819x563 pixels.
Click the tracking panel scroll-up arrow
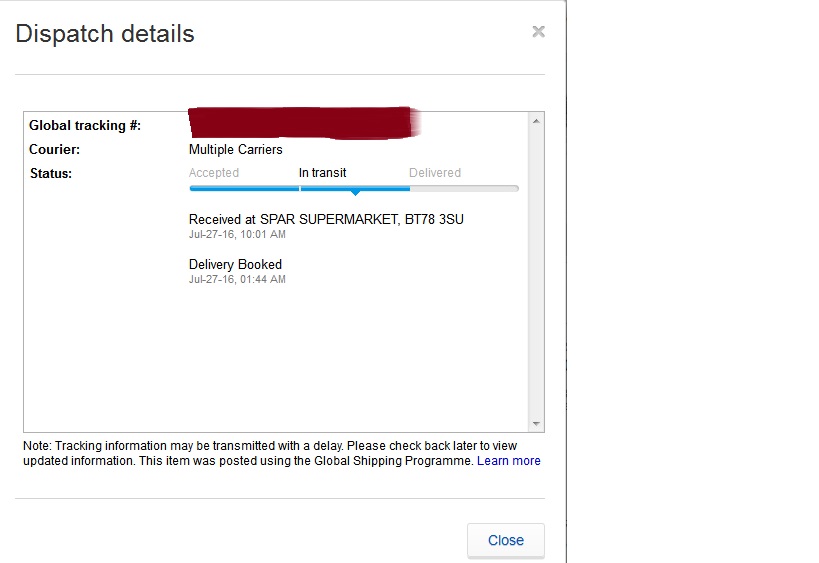click(536, 121)
